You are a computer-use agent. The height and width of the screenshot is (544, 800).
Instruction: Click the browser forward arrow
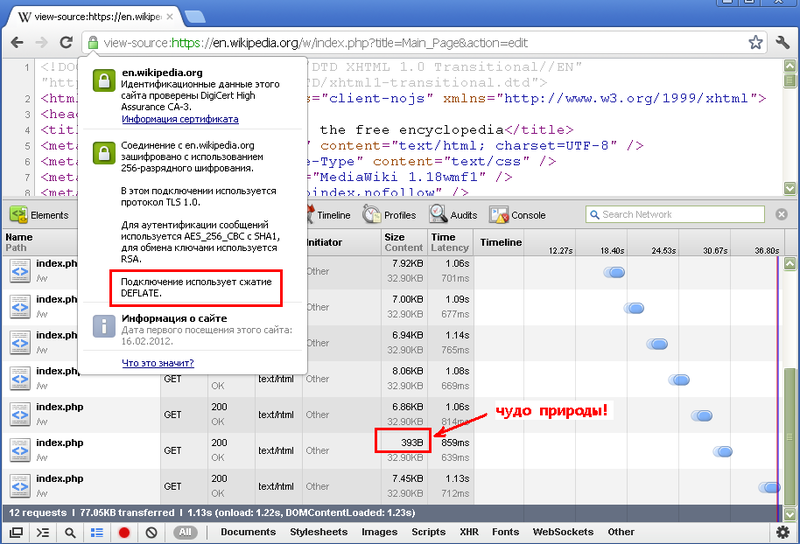click(41, 42)
